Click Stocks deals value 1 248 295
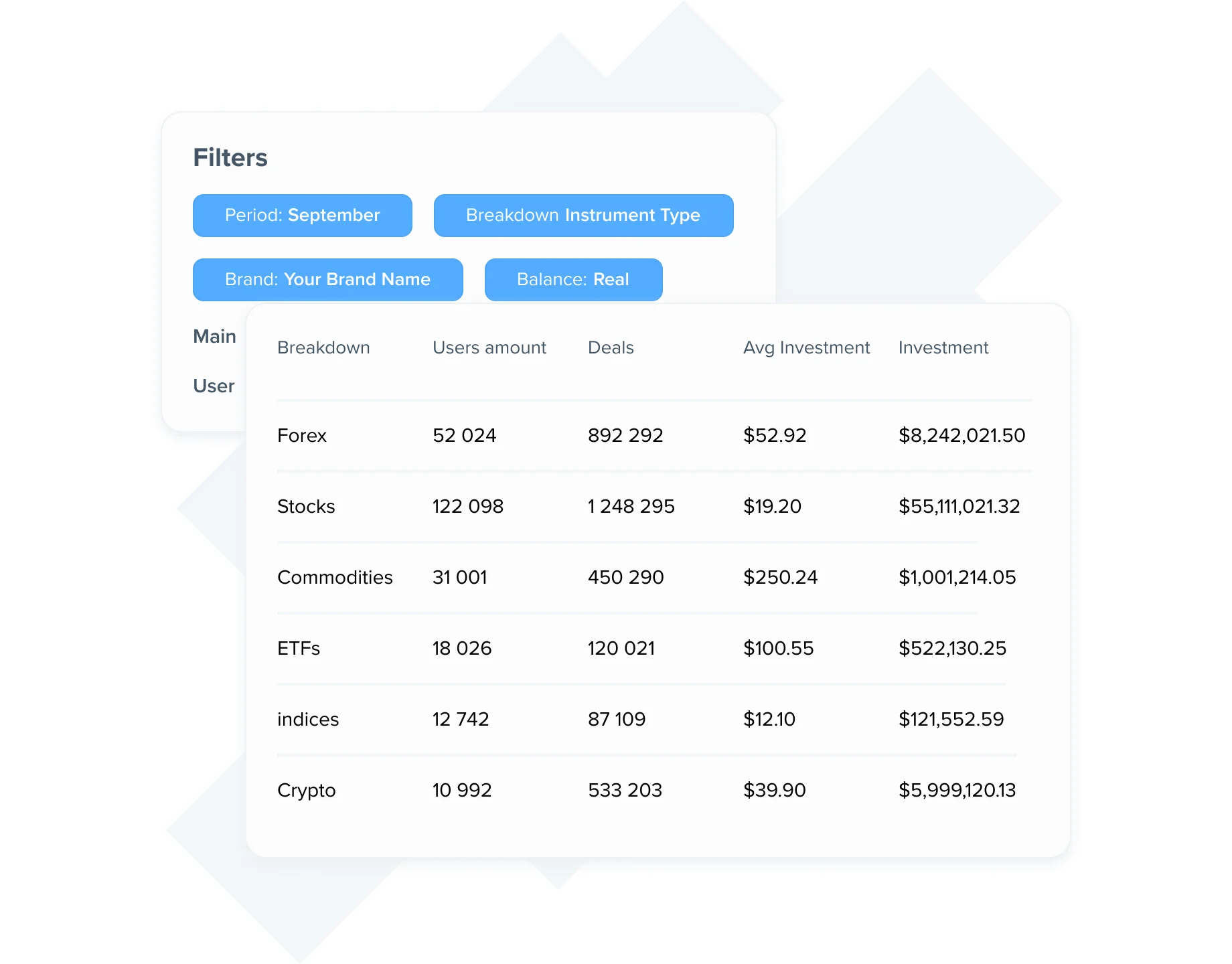This screenshot has width=1232, height=964. (631, 506)
